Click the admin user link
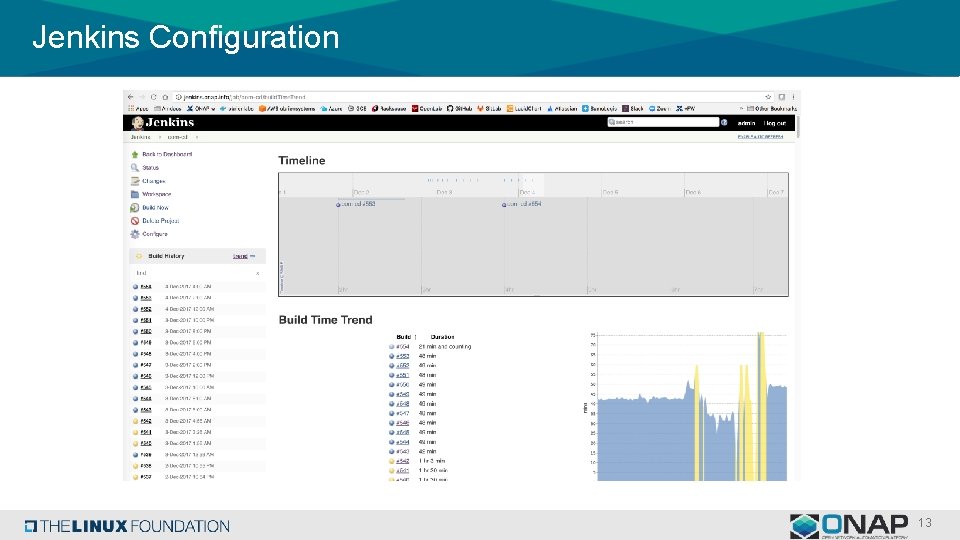The width and height of the screenshot is (960, 540). coord(746,123)
